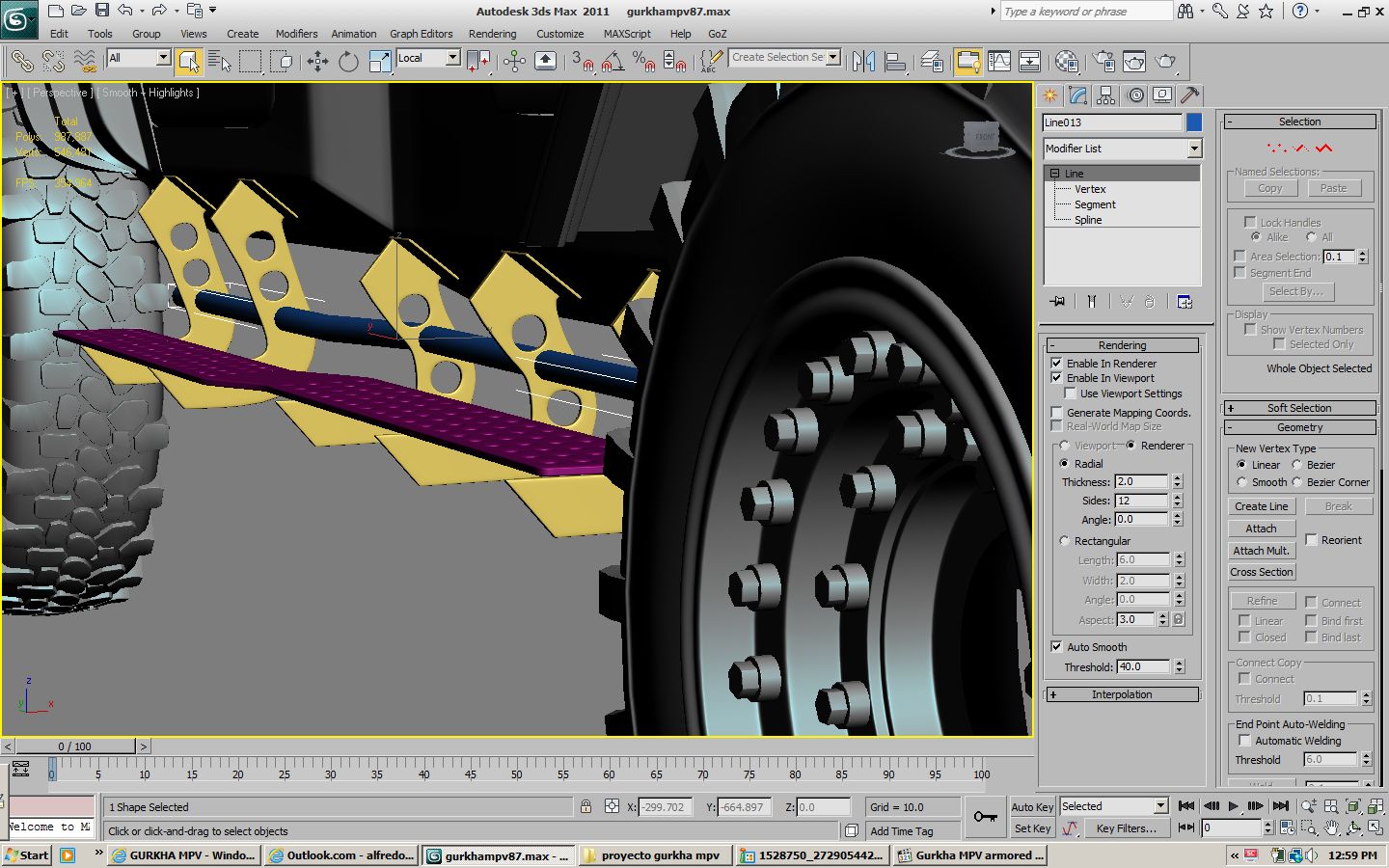Open the Rendering menu
Image resolution: width=1389 pixels, height=868 pixels.
[x=492, y=34]
